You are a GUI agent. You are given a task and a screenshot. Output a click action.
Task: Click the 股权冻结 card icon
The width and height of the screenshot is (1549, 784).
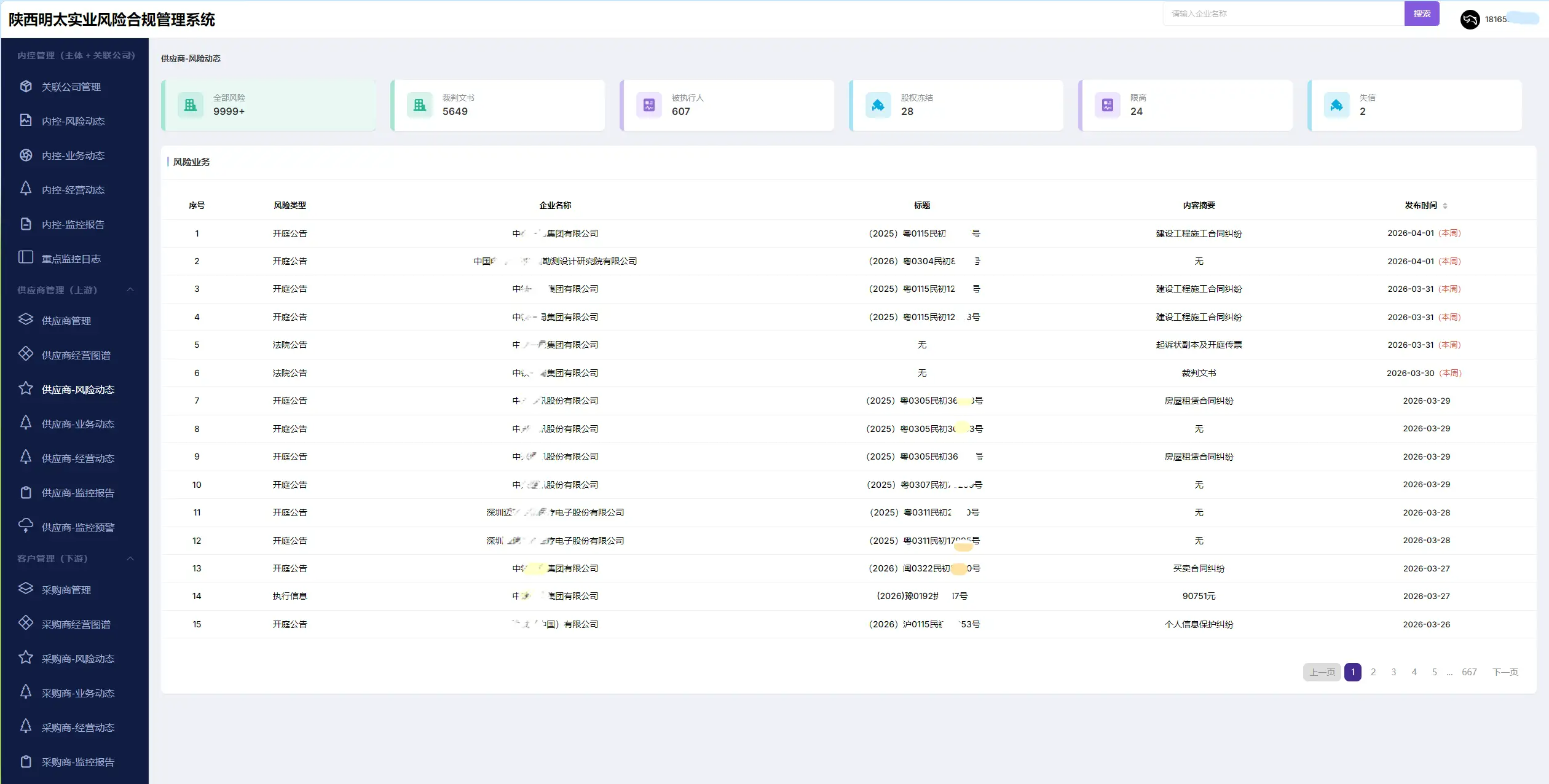click(x=878, y=105)
